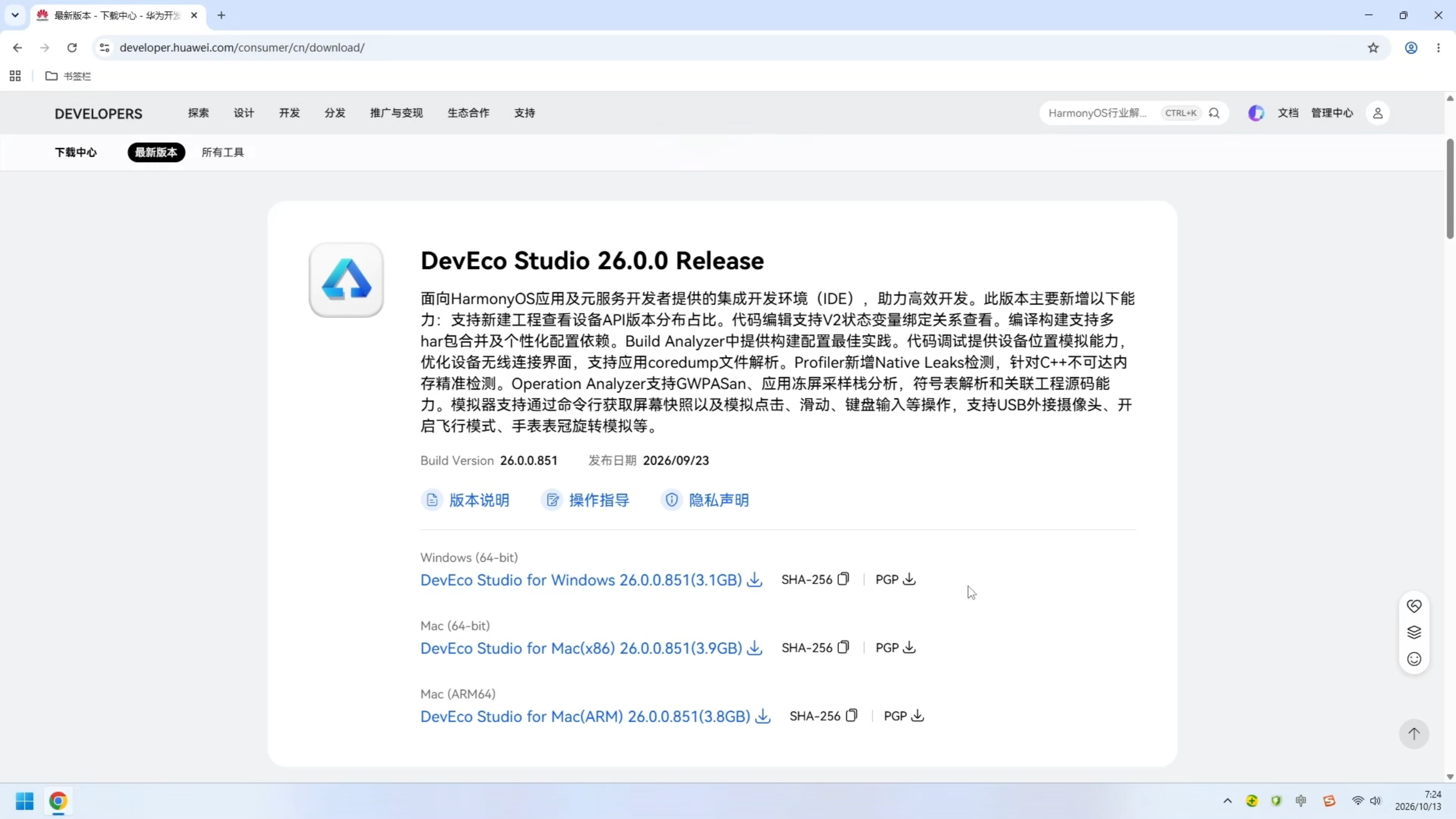Download DevEco Studio for Windows 26.0.0.851
The image size is (1456, 819).
pyautogui.click(x=591, y=580)
